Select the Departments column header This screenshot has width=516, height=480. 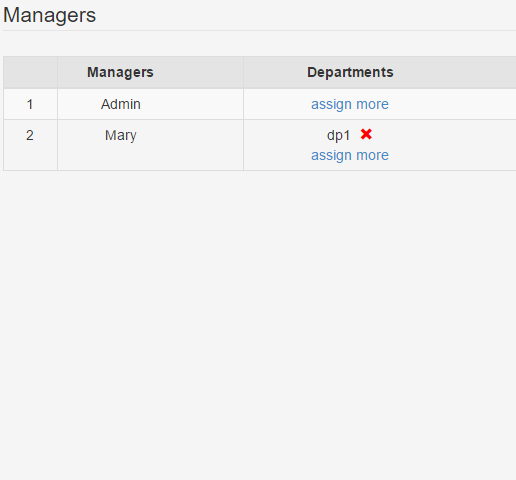pyautogui.click(x=350, y=72)
